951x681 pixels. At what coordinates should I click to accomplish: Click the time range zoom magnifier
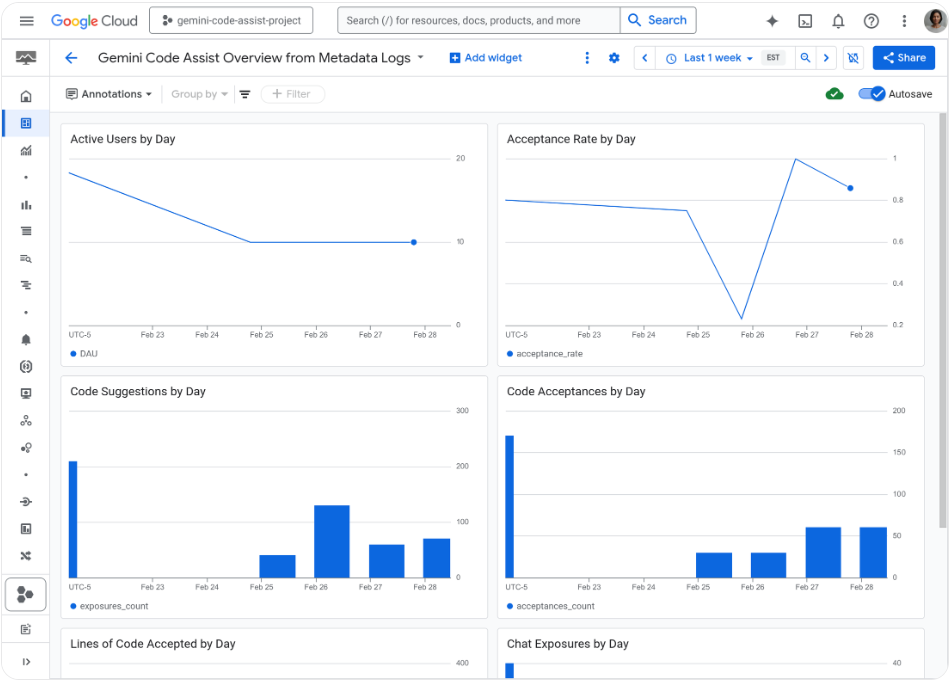[805, 58]
